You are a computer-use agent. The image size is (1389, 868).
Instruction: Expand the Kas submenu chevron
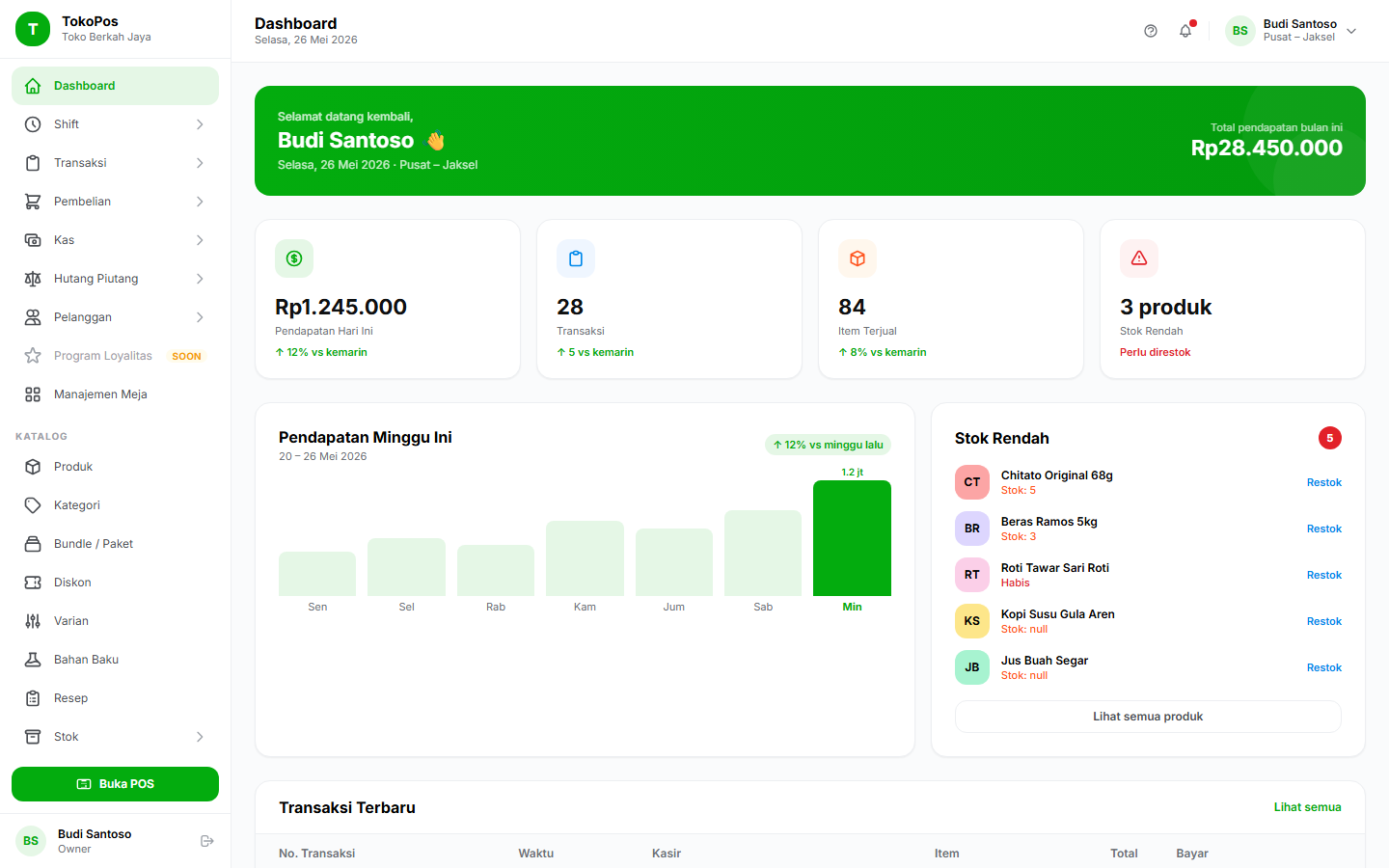click(200, 240)
